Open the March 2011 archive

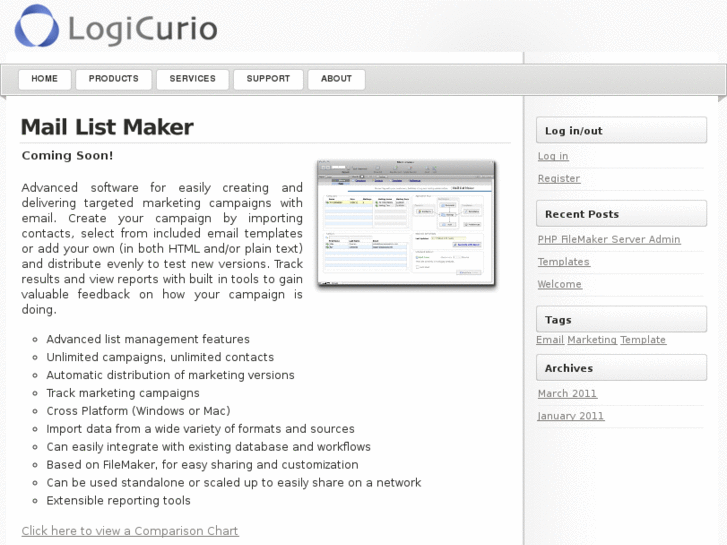coord(567,393)
